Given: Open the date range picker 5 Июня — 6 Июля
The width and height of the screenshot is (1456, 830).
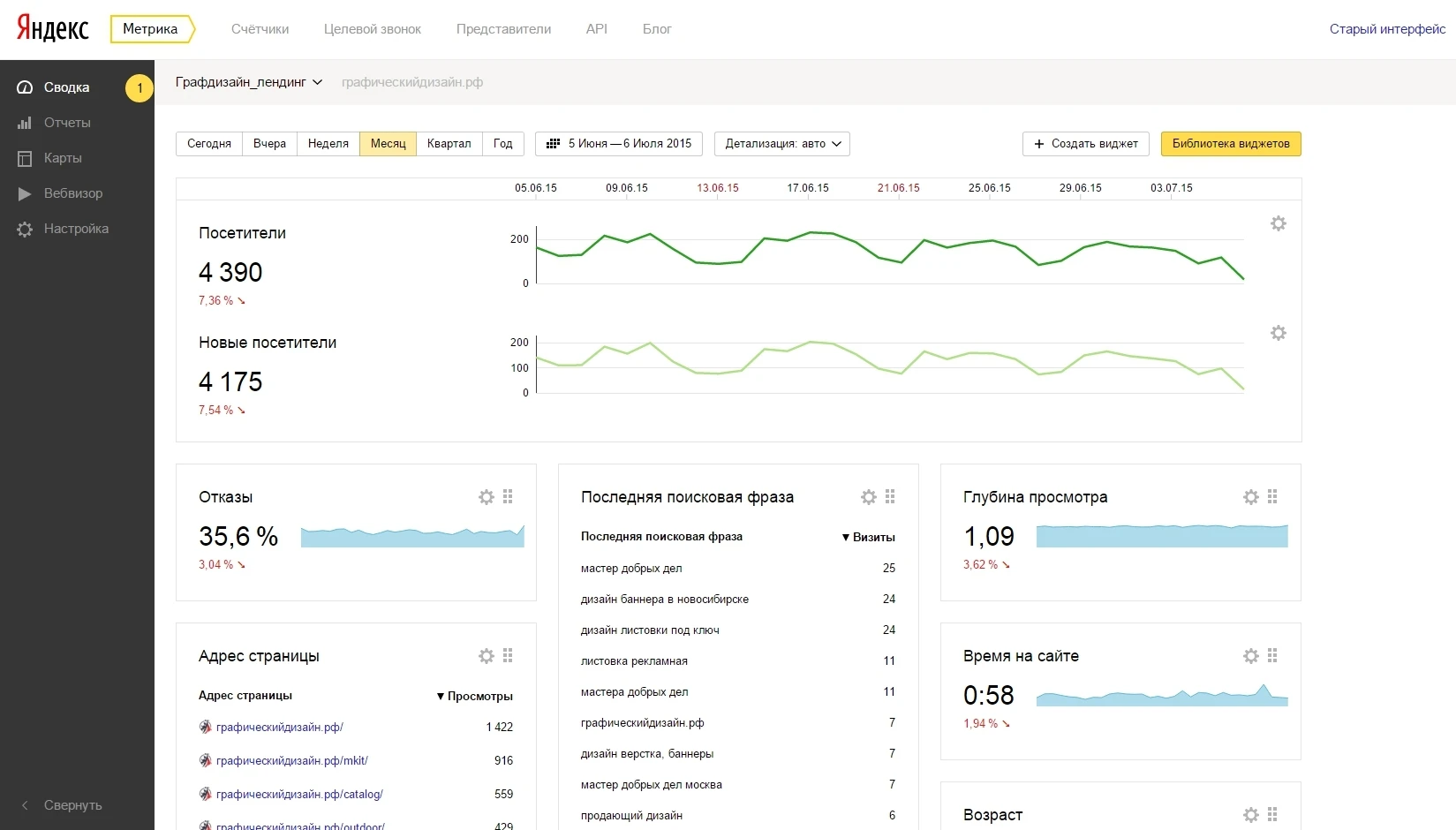Looking at the screenshot, I should 619,144.
